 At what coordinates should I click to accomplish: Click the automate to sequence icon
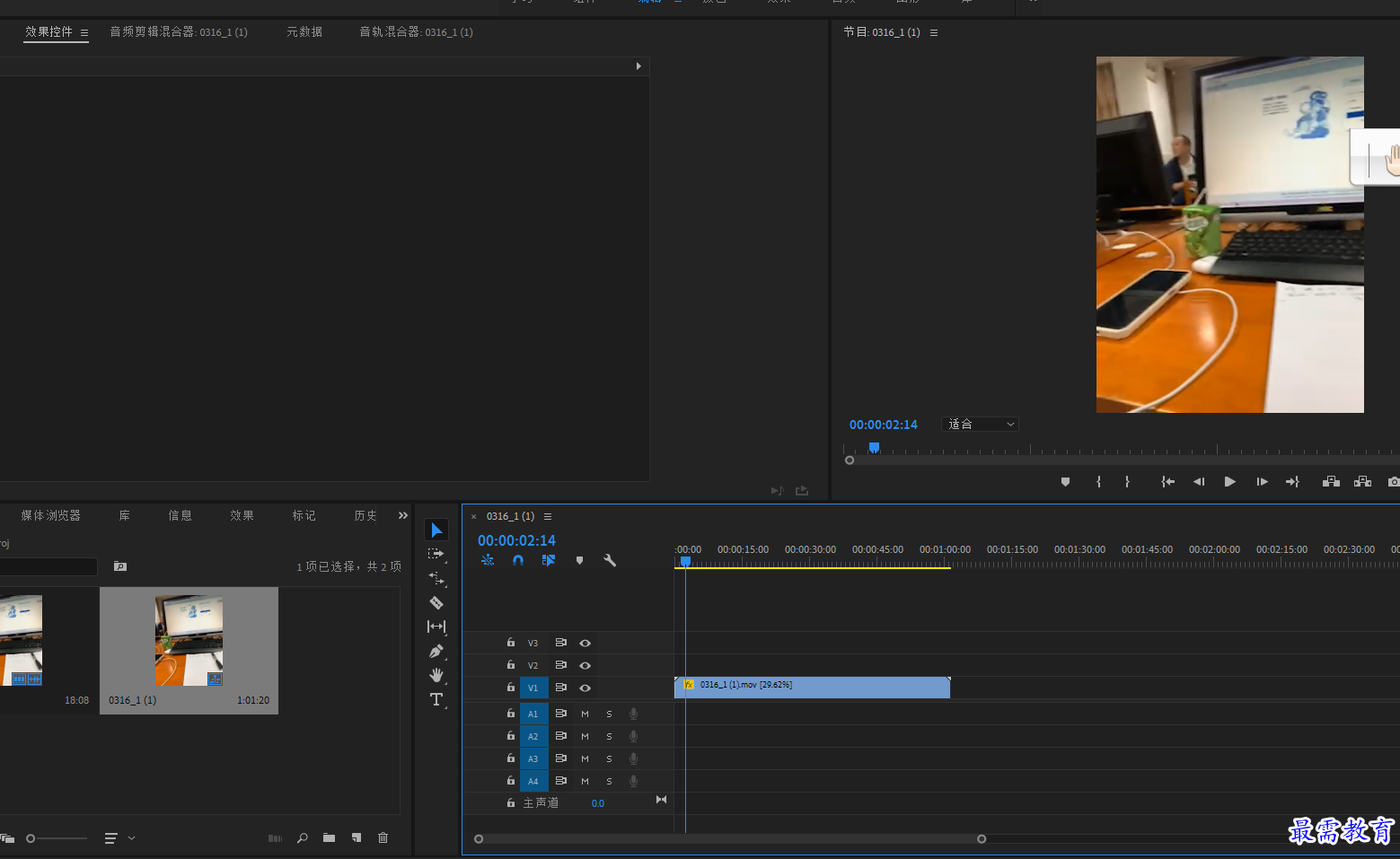[x=275, y=838]
